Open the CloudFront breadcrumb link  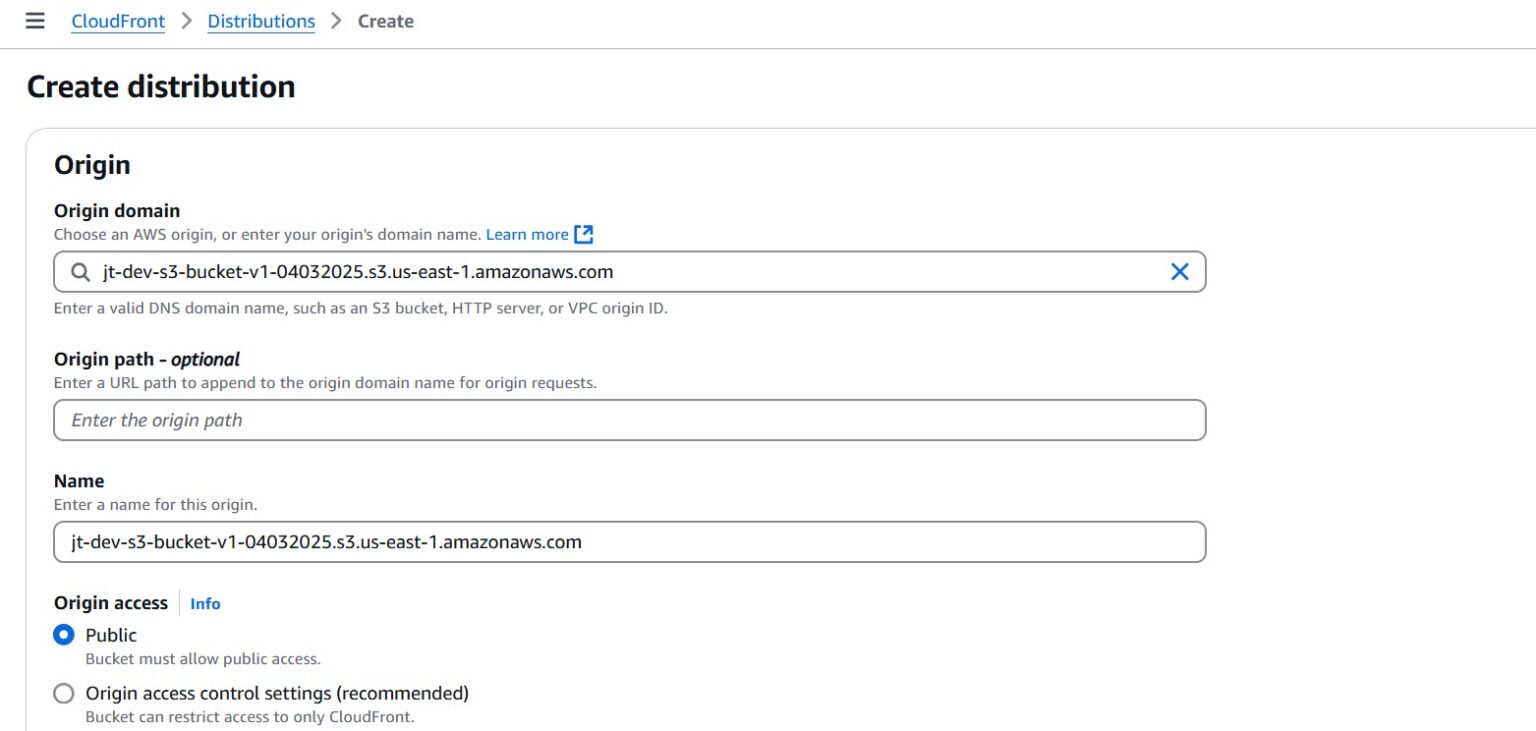pos(117,20)
